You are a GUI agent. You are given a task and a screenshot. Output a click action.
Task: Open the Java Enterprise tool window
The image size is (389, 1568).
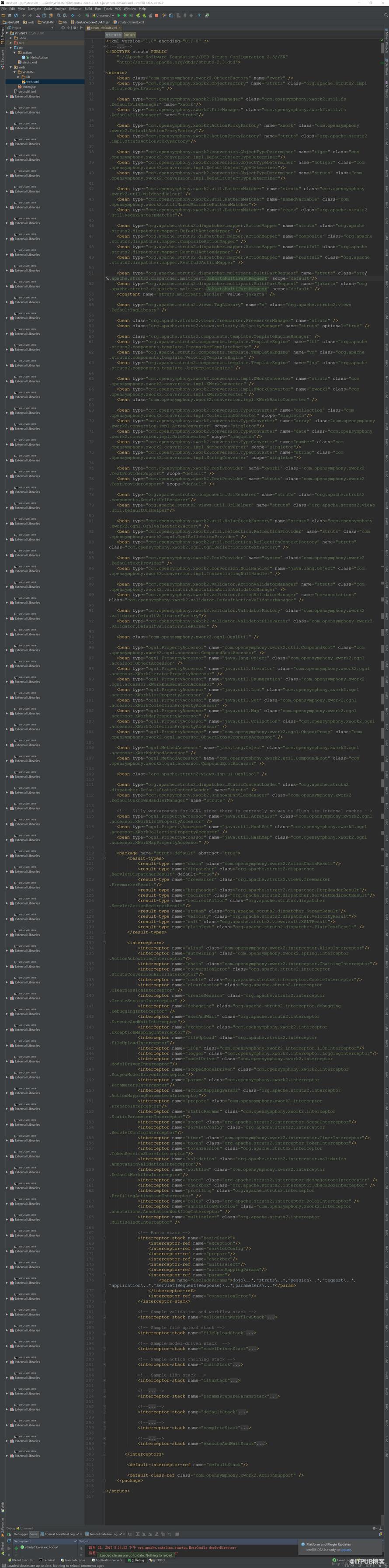[74, 1560]
